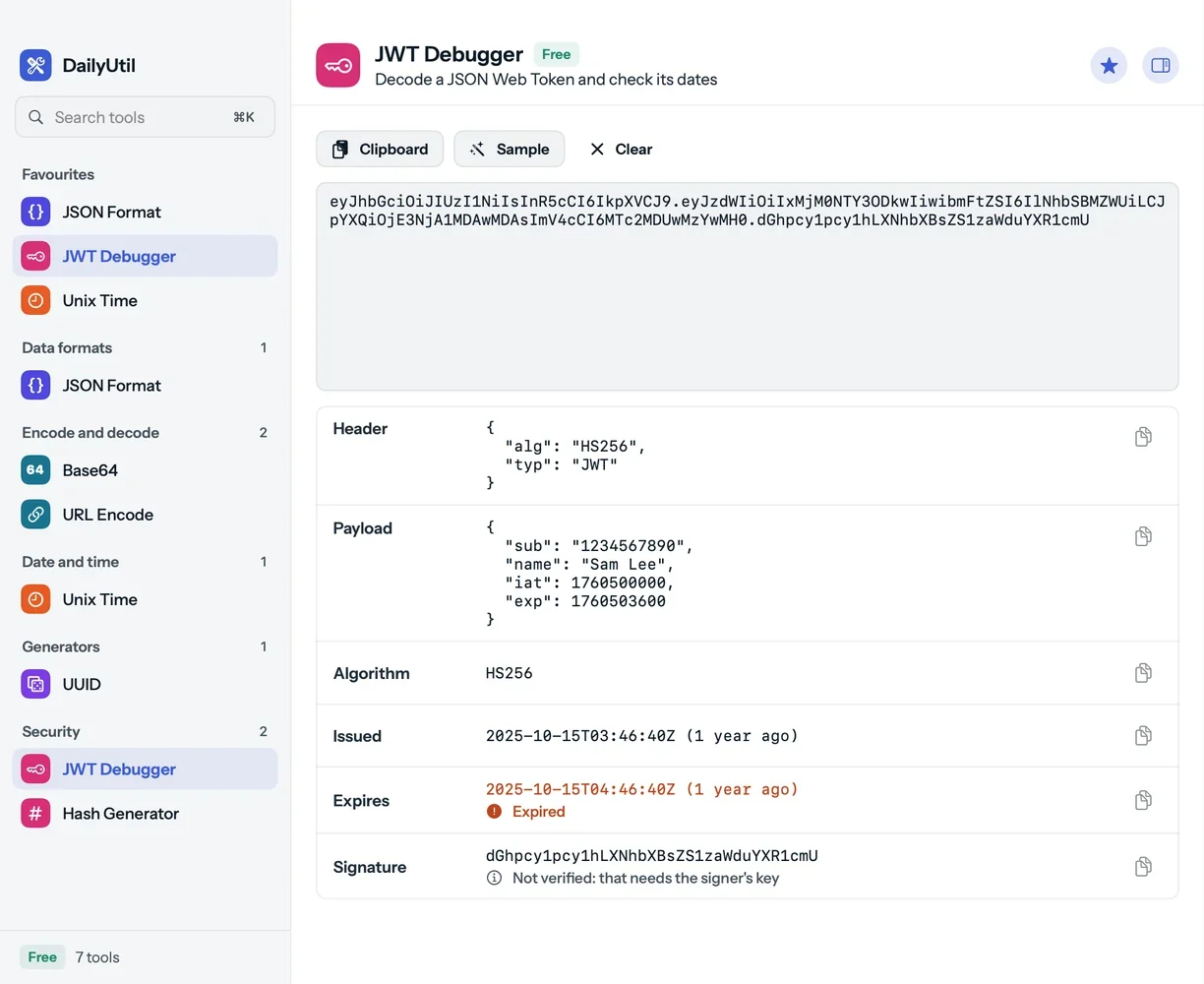Open the Base64 tool icon
The width and height of the screenshot is (1204, 984).
point(35,469)
